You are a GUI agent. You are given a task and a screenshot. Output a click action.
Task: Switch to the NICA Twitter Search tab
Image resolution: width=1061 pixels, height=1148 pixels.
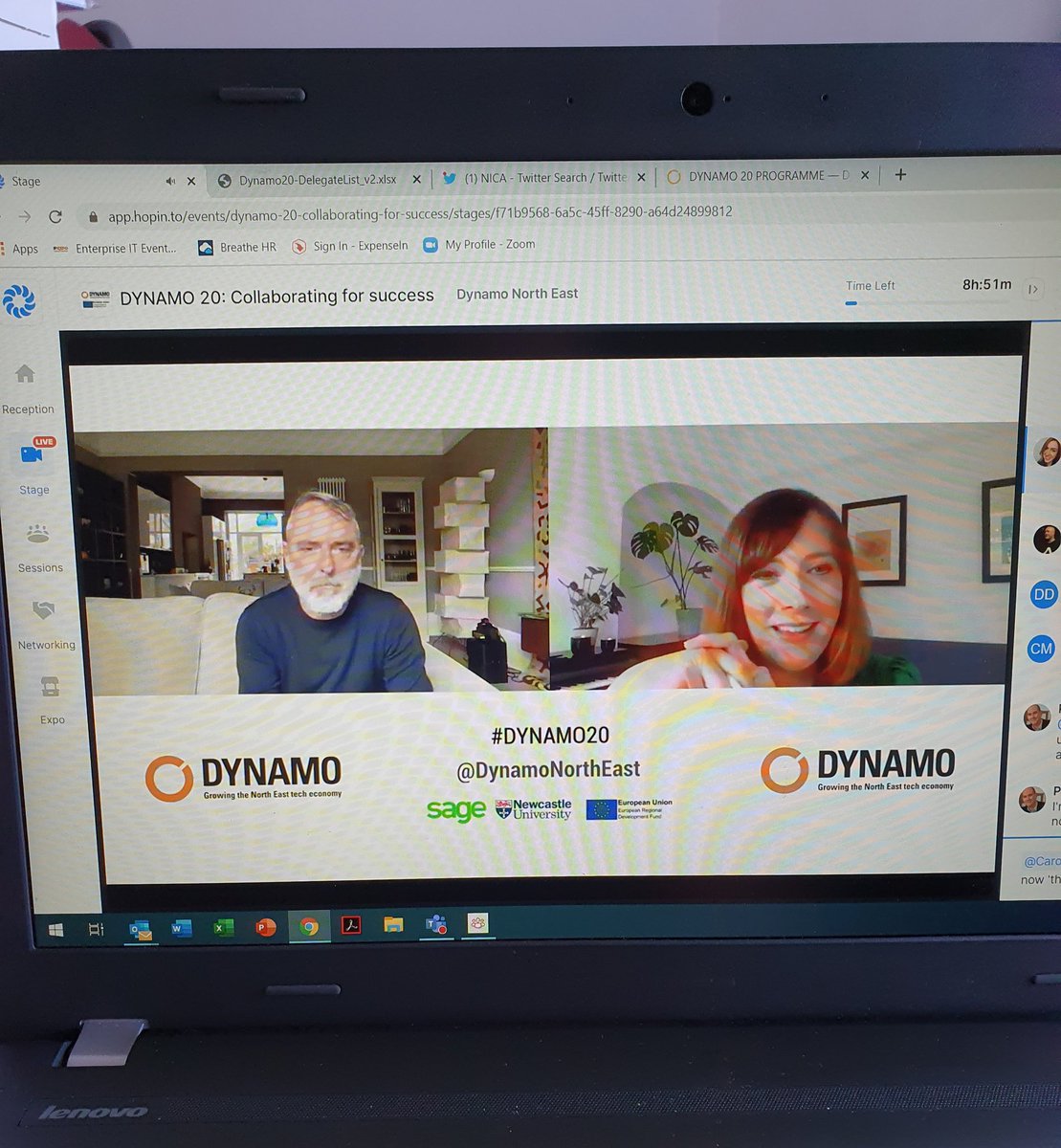click(x=541, y=177)
